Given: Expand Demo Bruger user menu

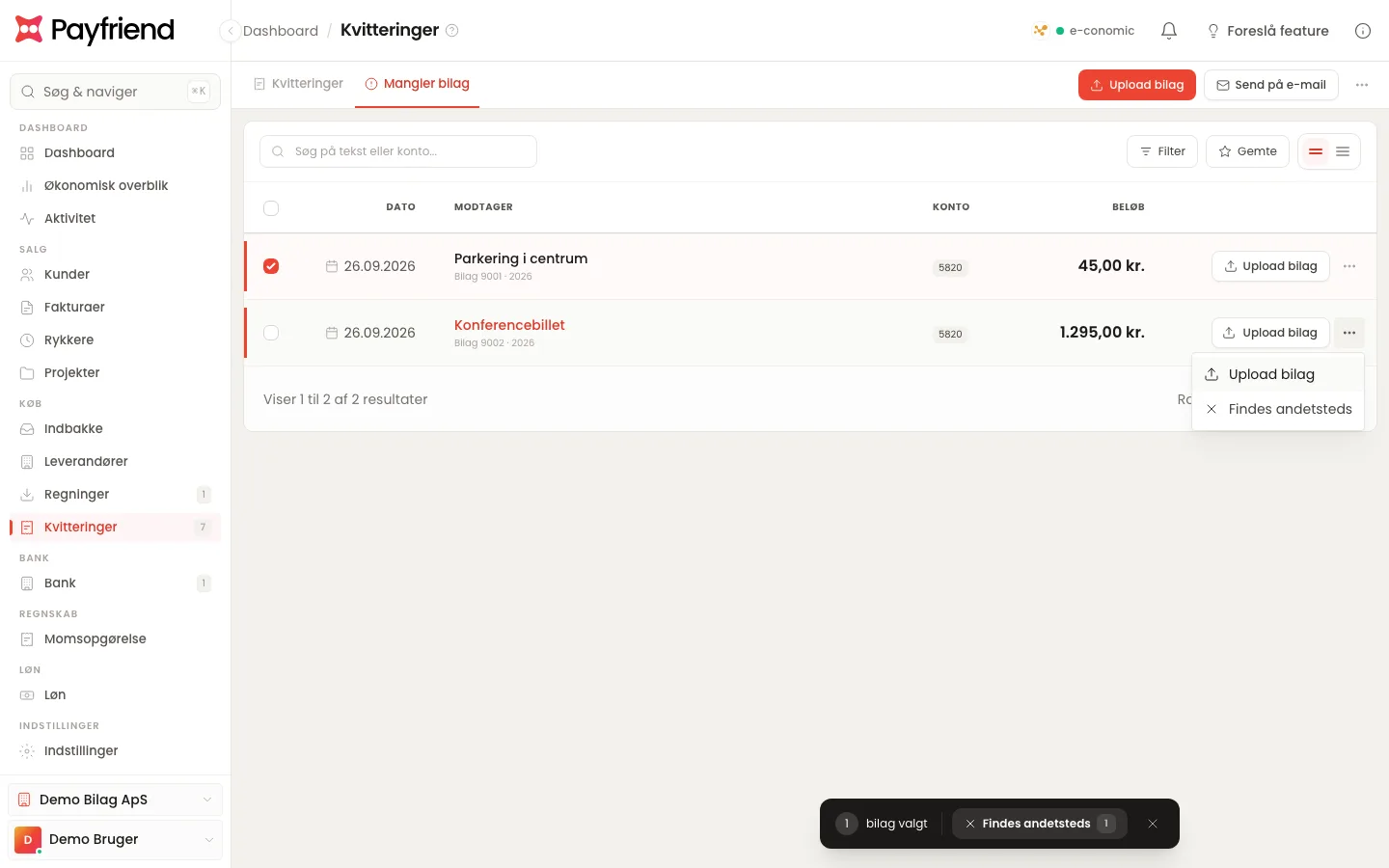Looking at the screenshot, I should (116, 839).
